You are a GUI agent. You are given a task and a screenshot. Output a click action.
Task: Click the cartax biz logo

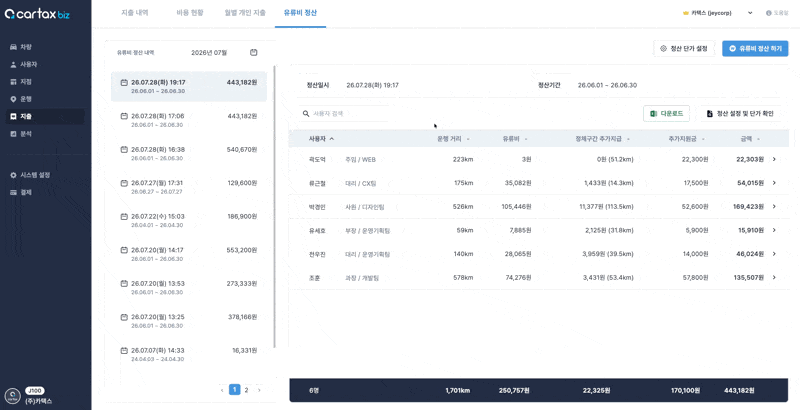(x=37, y=14)
